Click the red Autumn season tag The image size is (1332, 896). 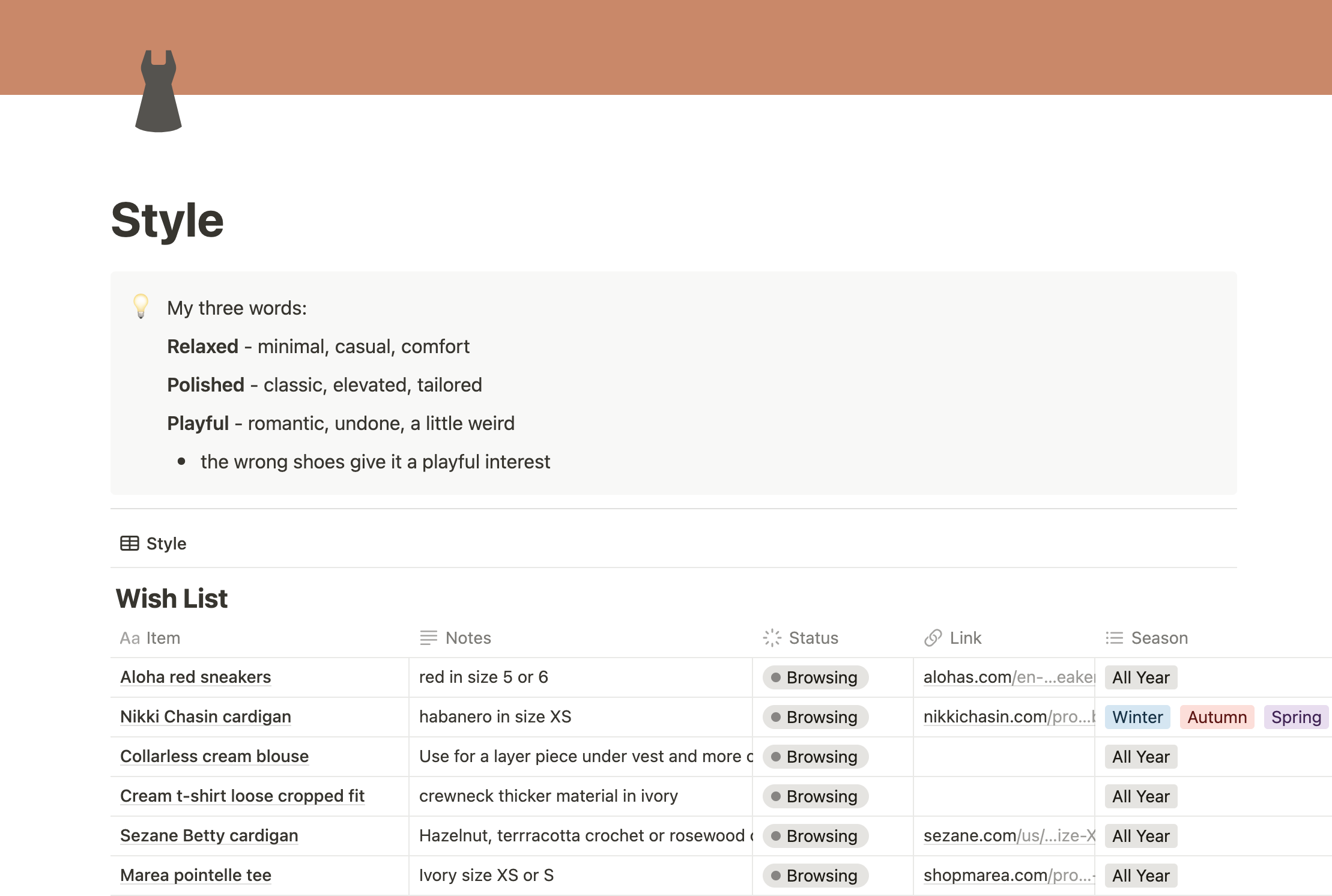(x=1217, y=717)
